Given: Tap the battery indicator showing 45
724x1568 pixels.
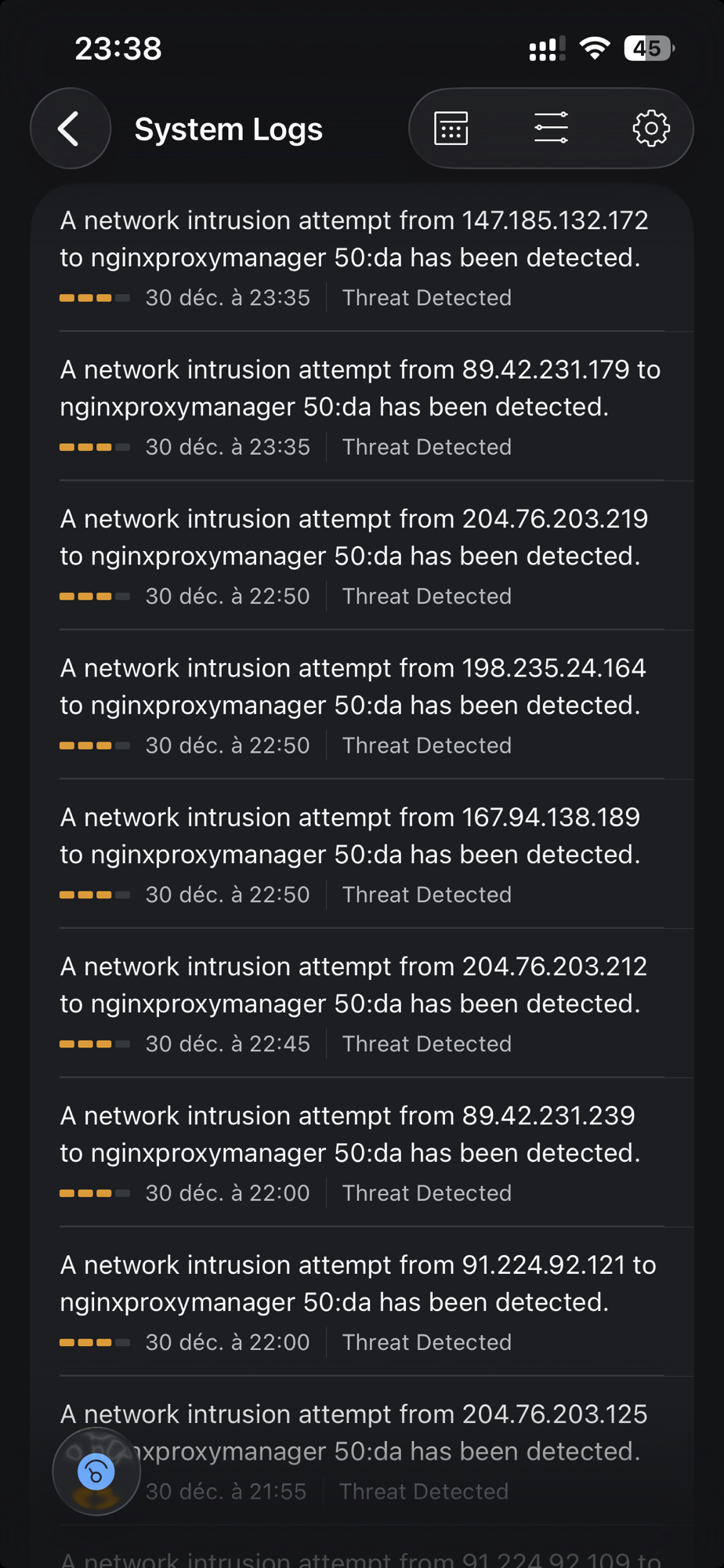Looking at the screenshot, I should coord(649,49).
